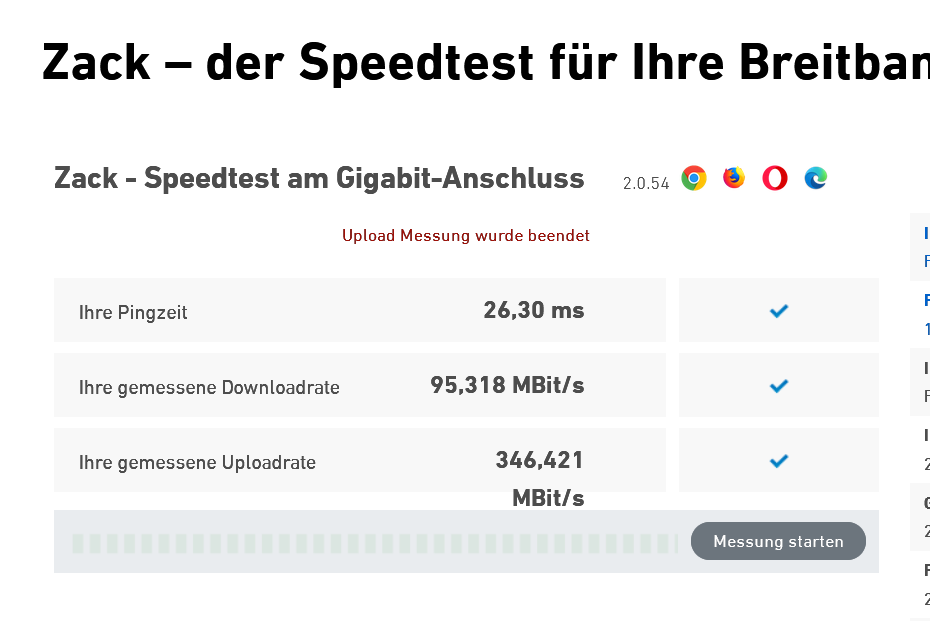
Task: Click the checkmark in the Pingzeit row
Action: 779,311
